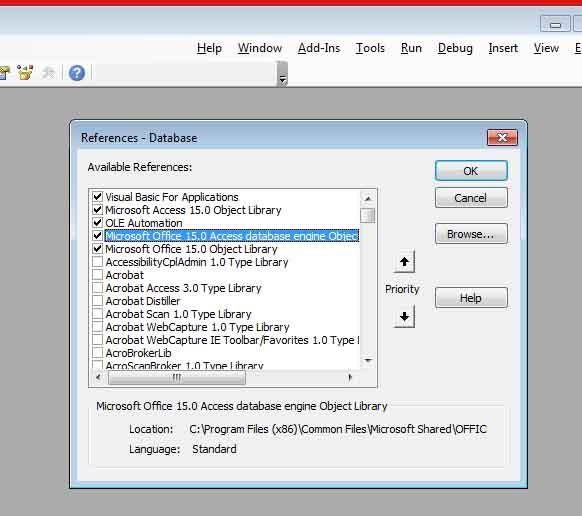Check AccessibilityCplAdmin 1.0 Type Library

(x=98, y=261)
